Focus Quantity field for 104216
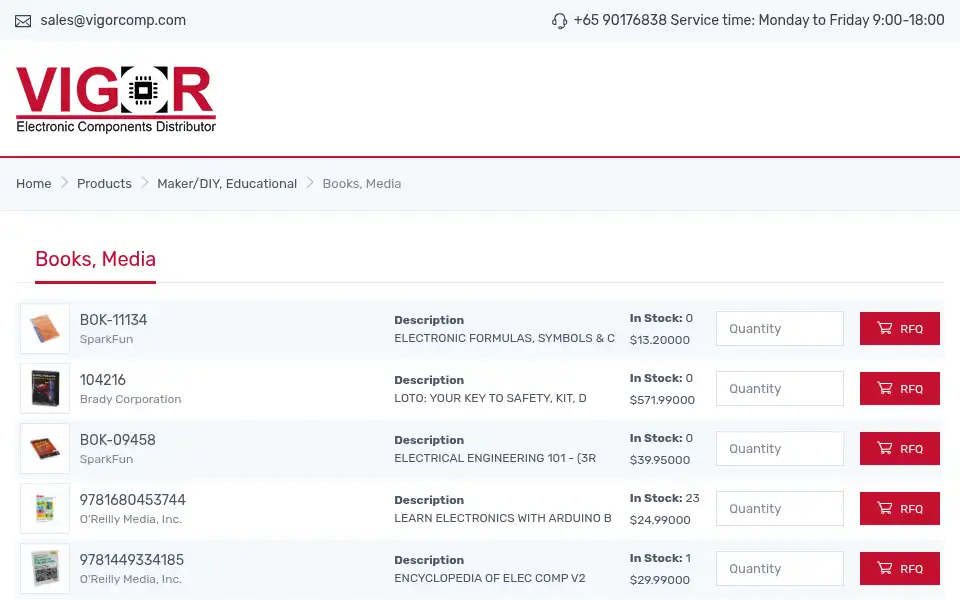The width and height of the screenshot is (960, 600). (779, 389)
